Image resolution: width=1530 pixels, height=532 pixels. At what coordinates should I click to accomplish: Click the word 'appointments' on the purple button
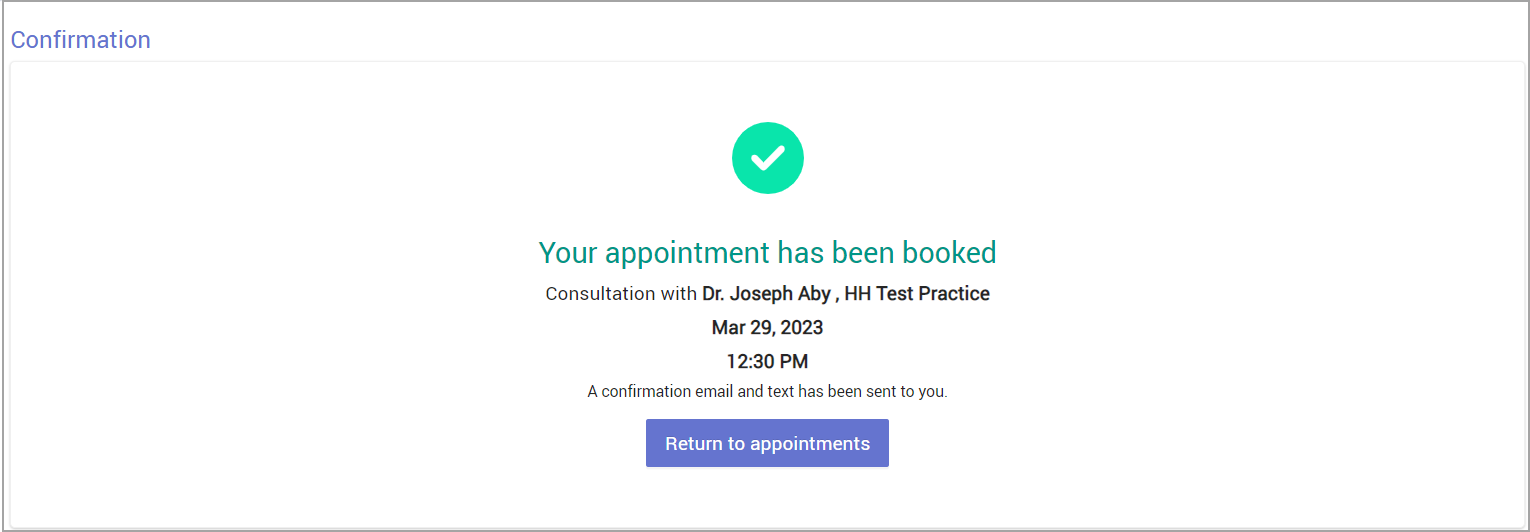point(810,444)
